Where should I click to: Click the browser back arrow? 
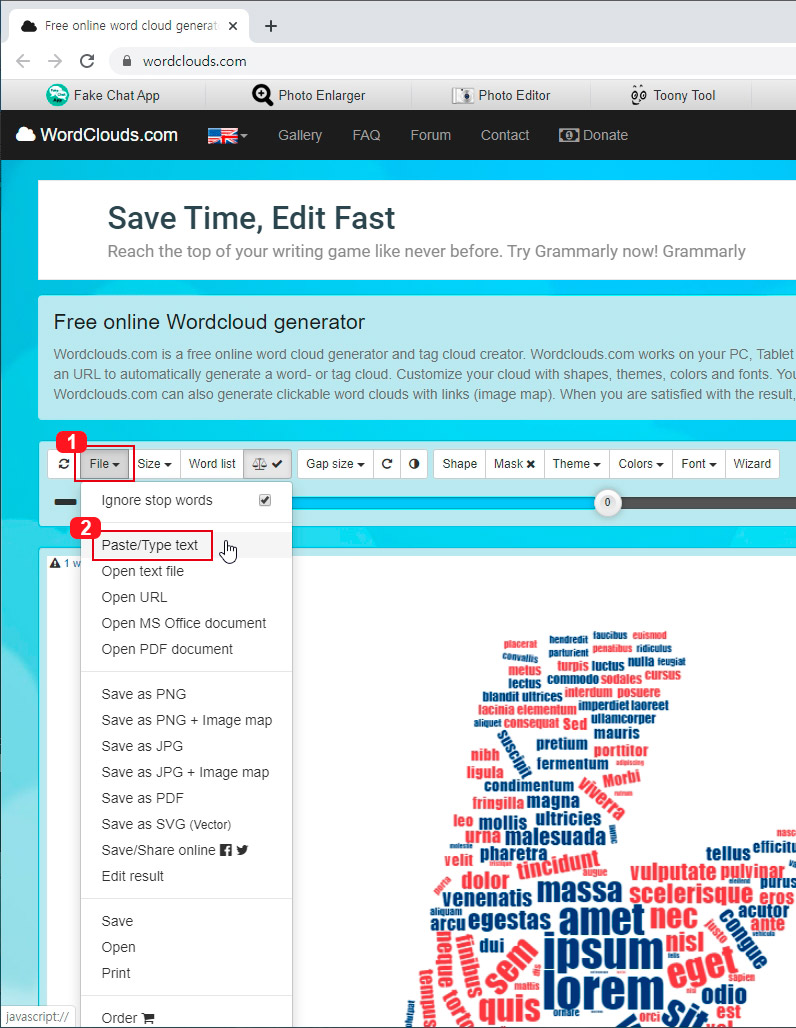tap(23, 61)
